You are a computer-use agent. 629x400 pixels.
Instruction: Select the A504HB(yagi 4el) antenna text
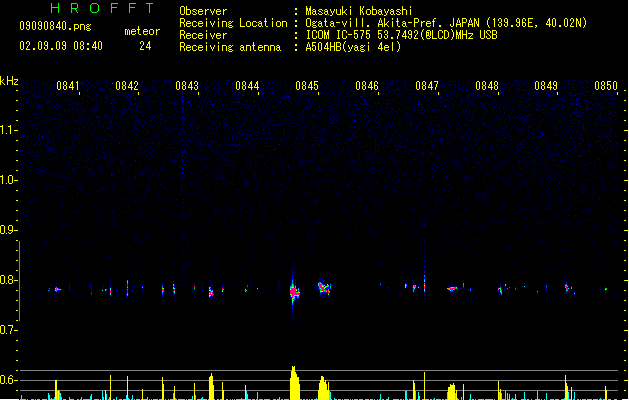click(353, 47)
